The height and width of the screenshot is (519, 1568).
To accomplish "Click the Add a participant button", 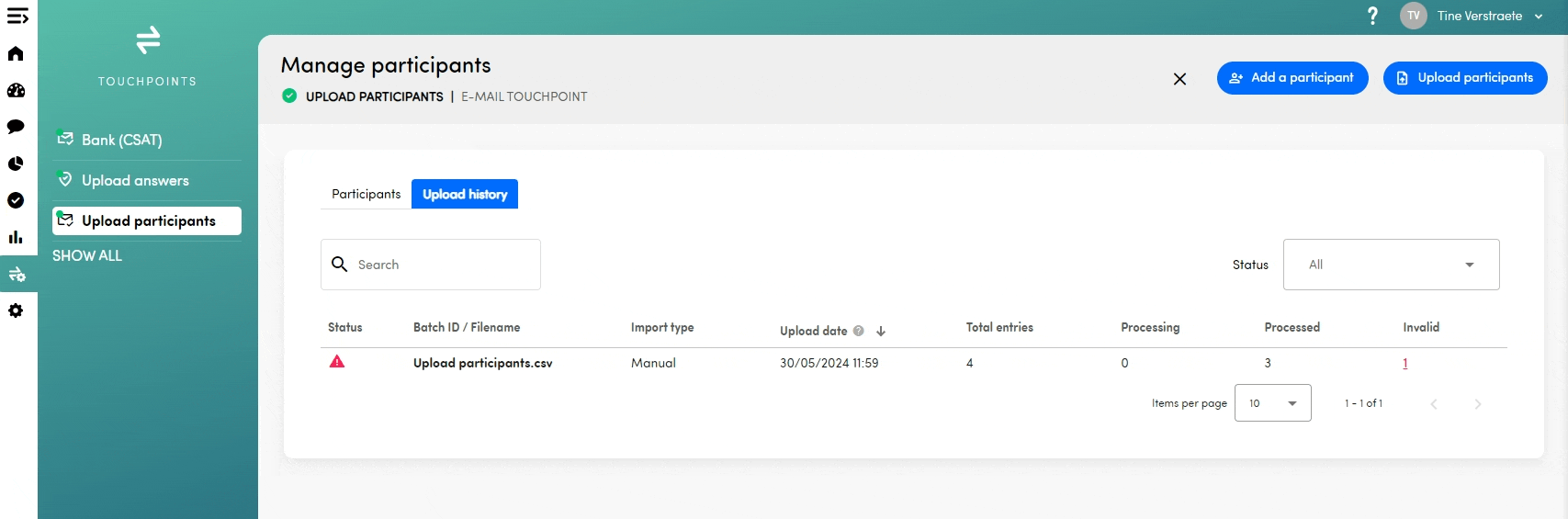I will (1292, 78).
